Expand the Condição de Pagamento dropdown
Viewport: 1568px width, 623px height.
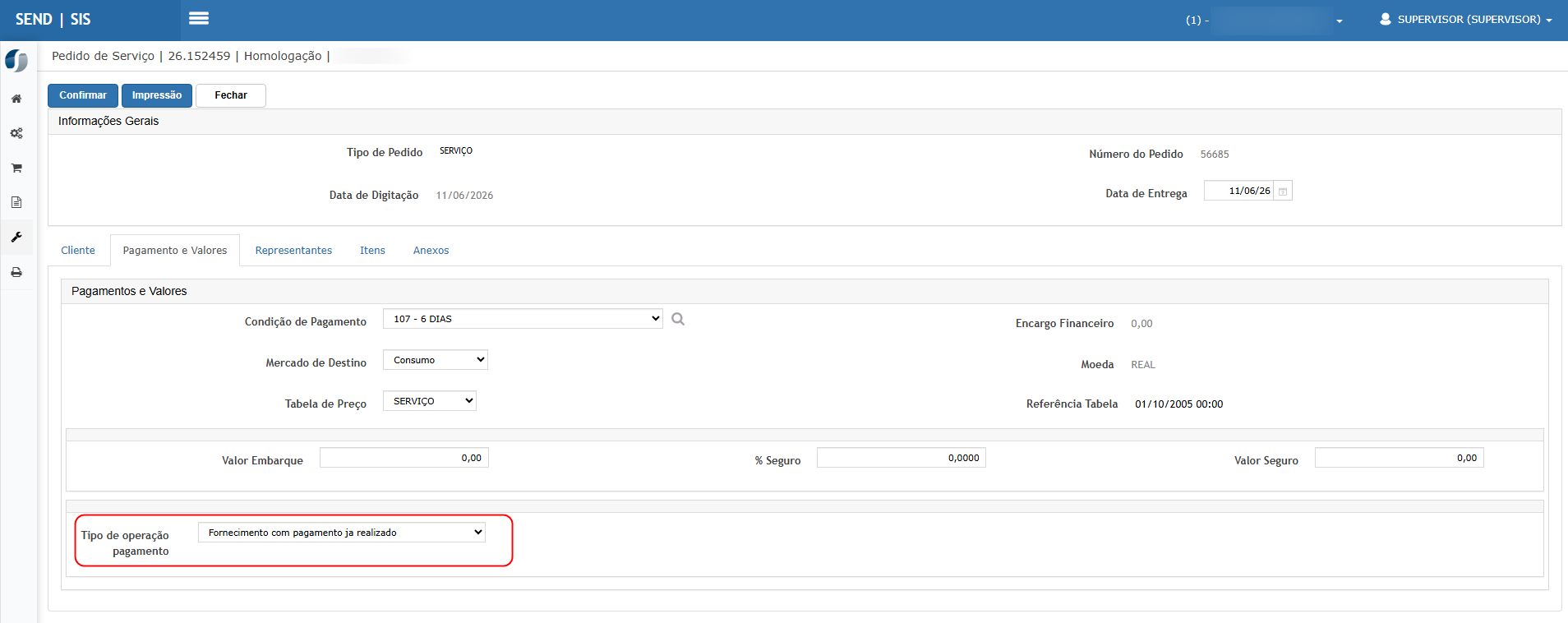[523, 319]
